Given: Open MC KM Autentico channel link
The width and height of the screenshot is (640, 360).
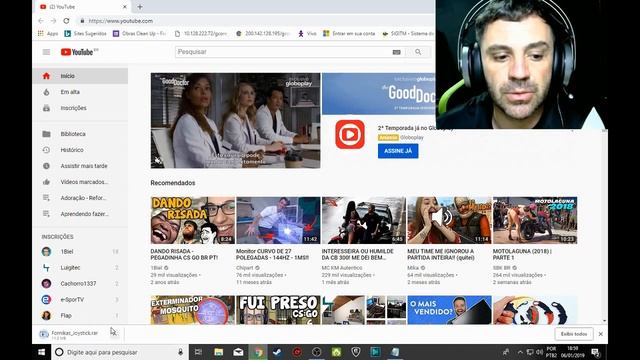Looking at the screenshot, I should coord(342,268).
